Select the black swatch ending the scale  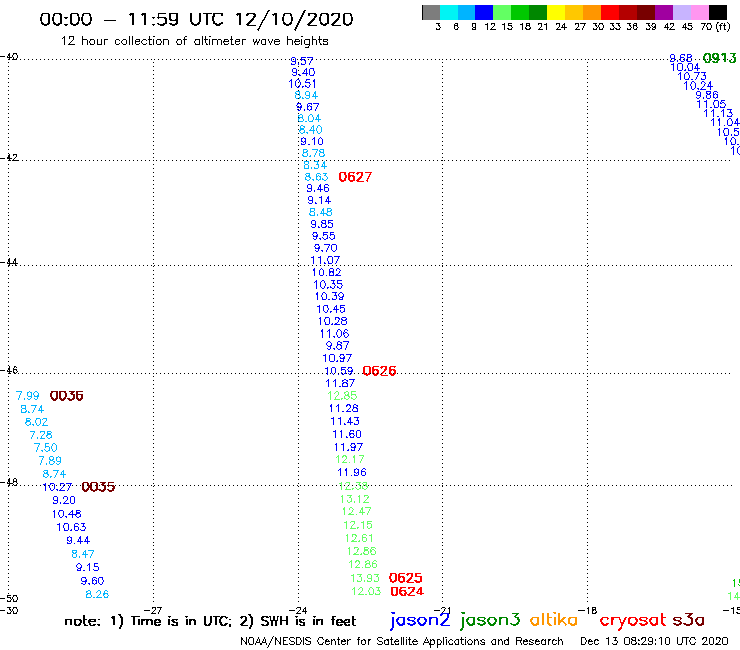click(717, 12)
